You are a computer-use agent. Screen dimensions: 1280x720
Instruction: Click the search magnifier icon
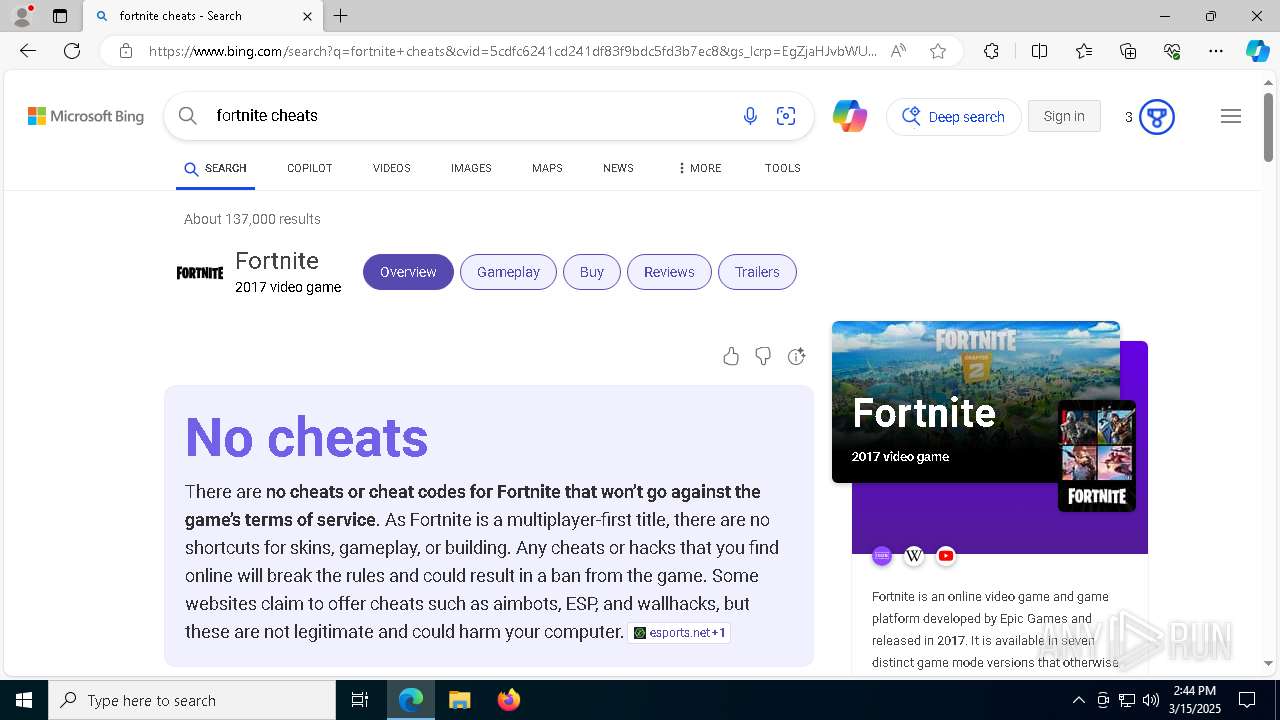point(187,116)
